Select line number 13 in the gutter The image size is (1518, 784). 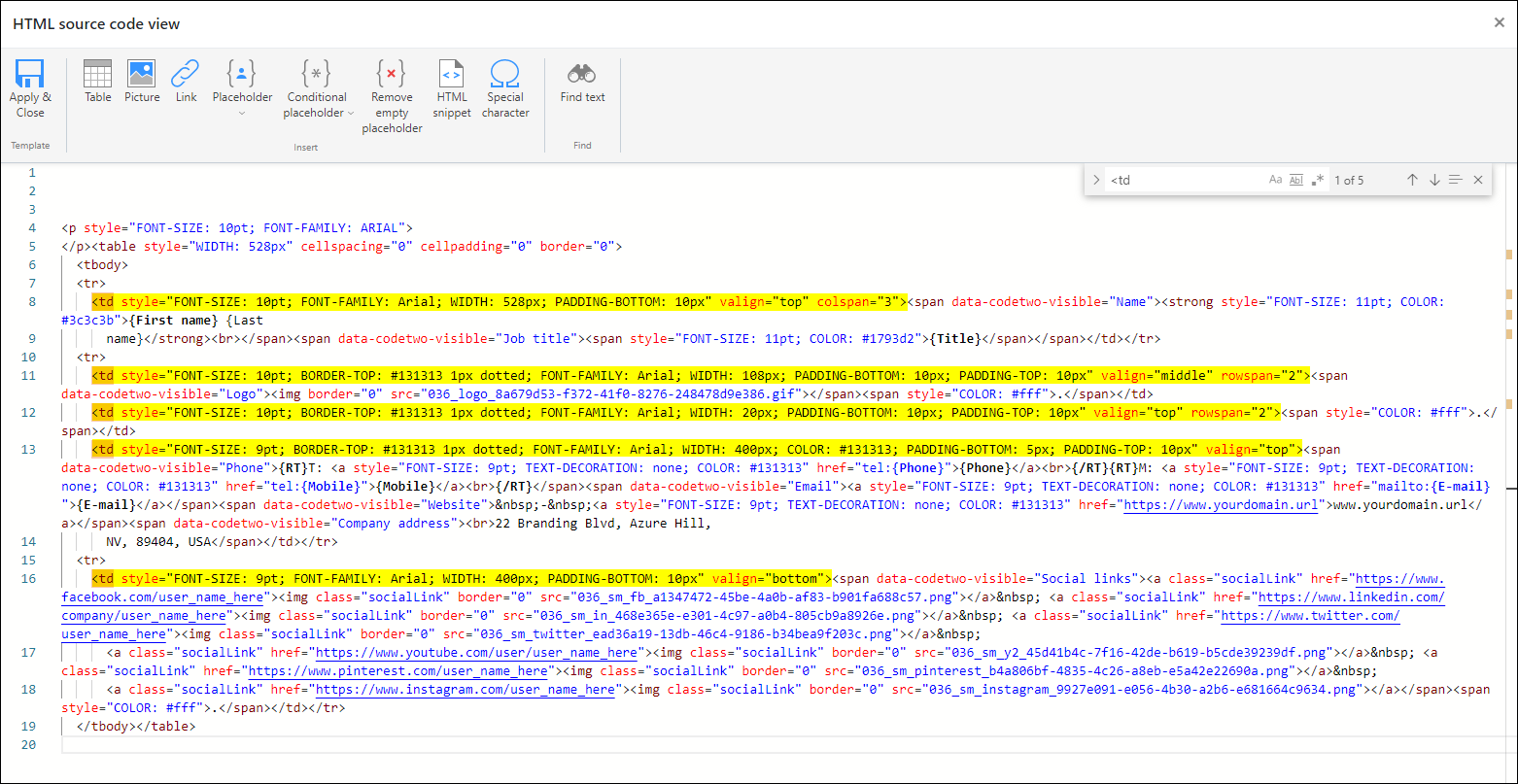click(27, 450)
